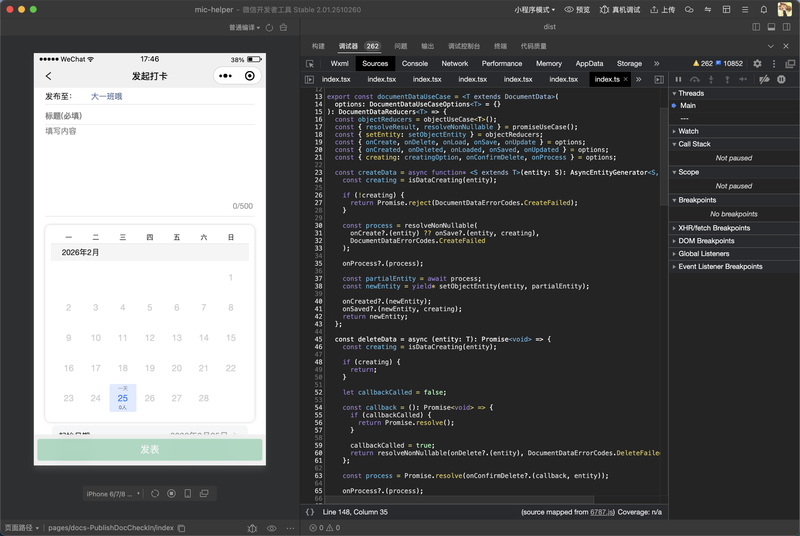Open DevTools settings gear
Screen dimensions: 800x536
[757, 63]
